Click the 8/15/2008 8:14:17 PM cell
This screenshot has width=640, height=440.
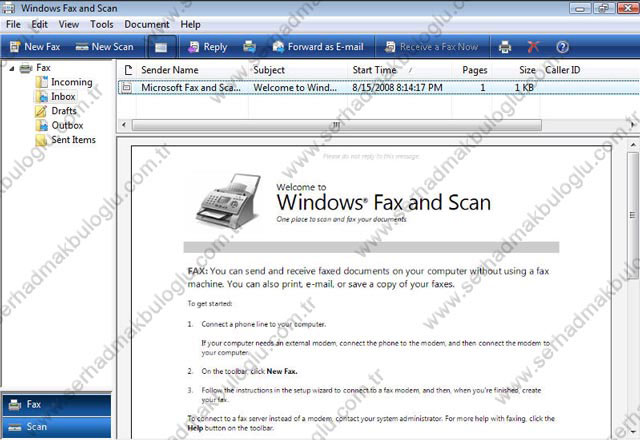(397, 87)
